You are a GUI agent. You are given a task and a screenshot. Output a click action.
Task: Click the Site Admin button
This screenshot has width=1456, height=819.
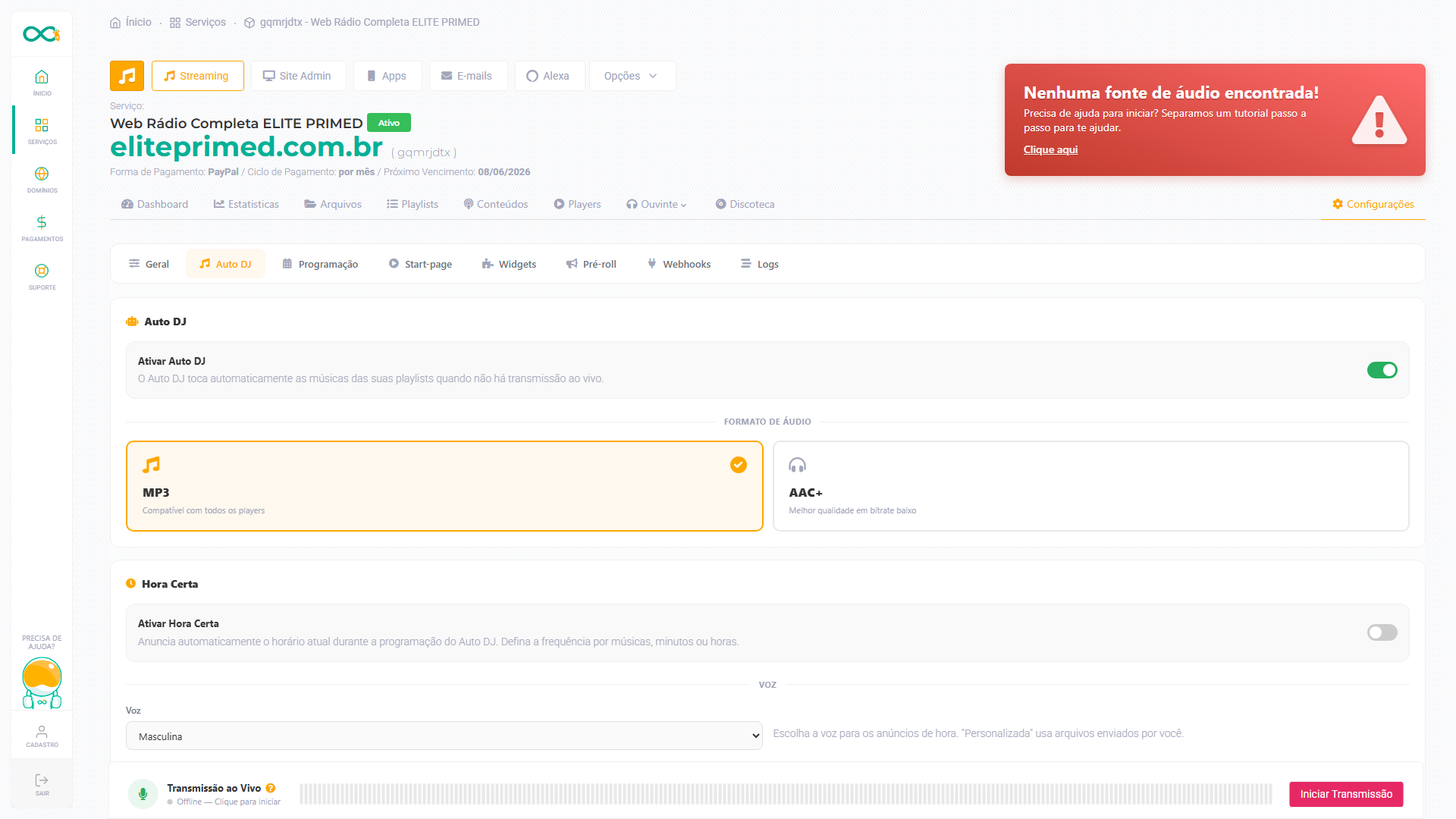click(x=298, y=76)
